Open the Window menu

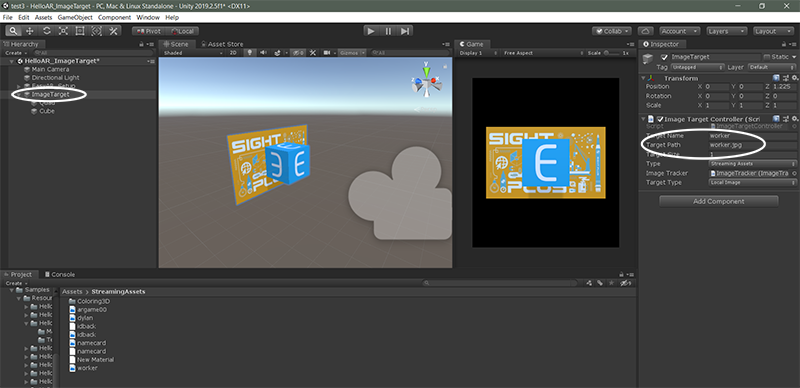coord(148,17)
